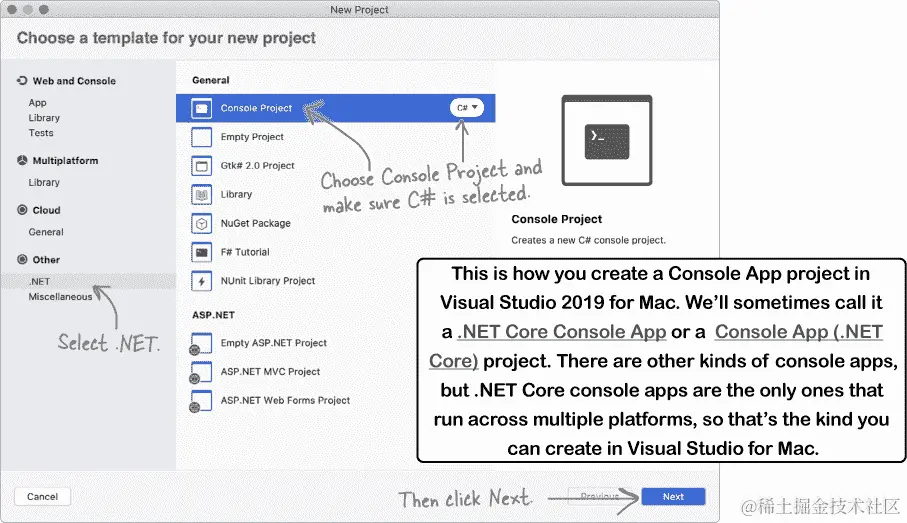Select the ASP.NET MVC Project label
Image resolution: width=907 pixels, height=523 pixels.
pos(270,371)
